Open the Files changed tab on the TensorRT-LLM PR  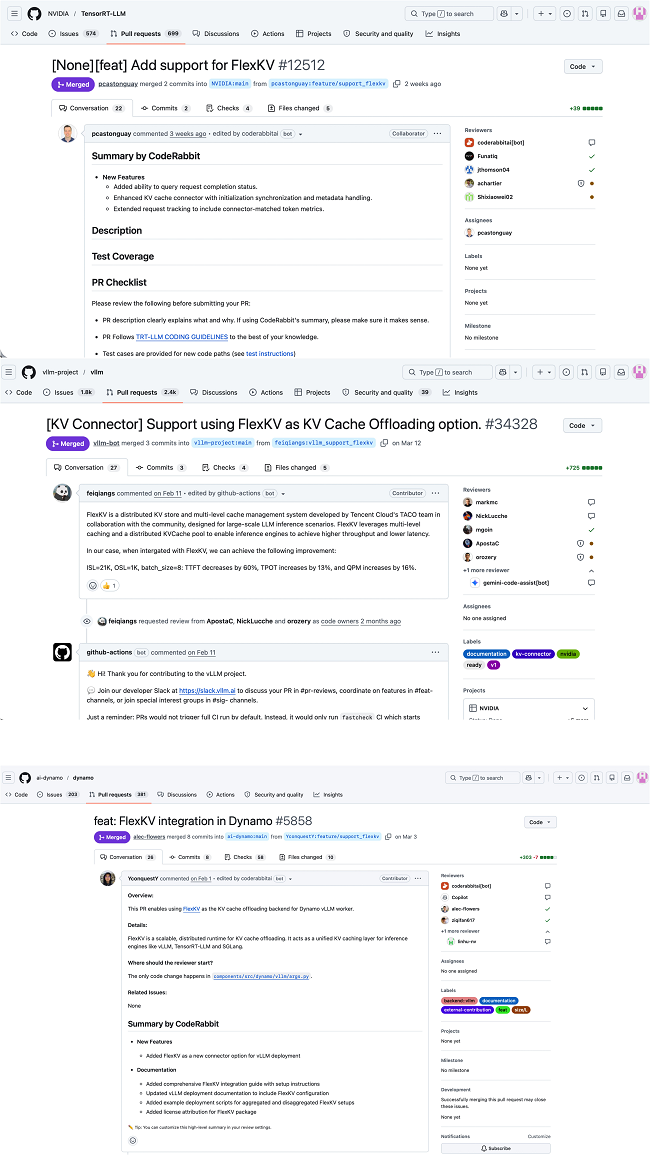coord(300,108)
